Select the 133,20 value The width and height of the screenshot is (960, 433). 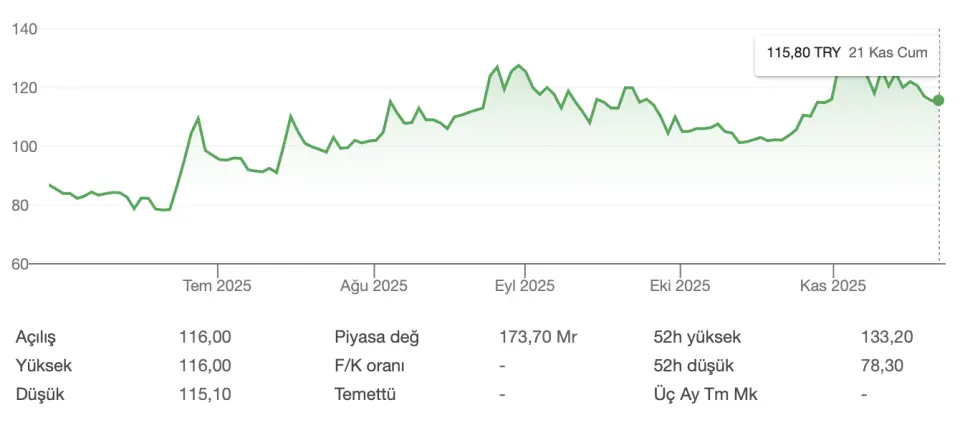(x=887, y=338)
